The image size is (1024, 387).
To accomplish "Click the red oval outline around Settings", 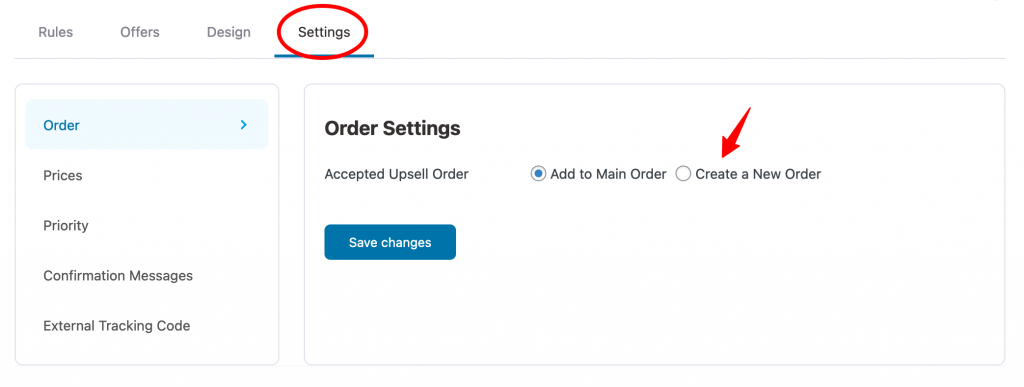I will (x=323, y=31).
